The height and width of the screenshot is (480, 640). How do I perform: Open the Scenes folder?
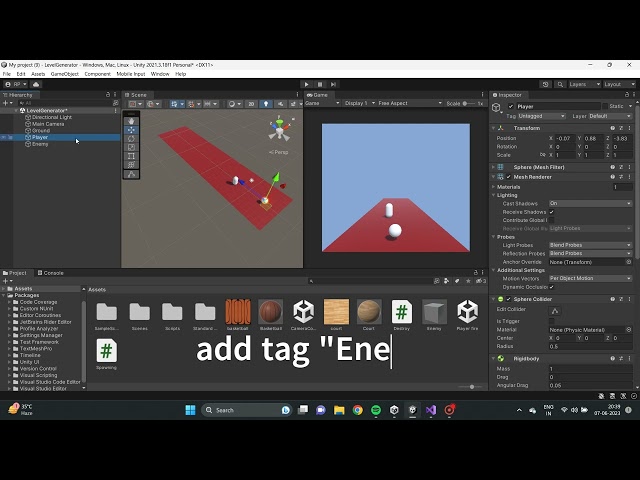tap(140, 312)
